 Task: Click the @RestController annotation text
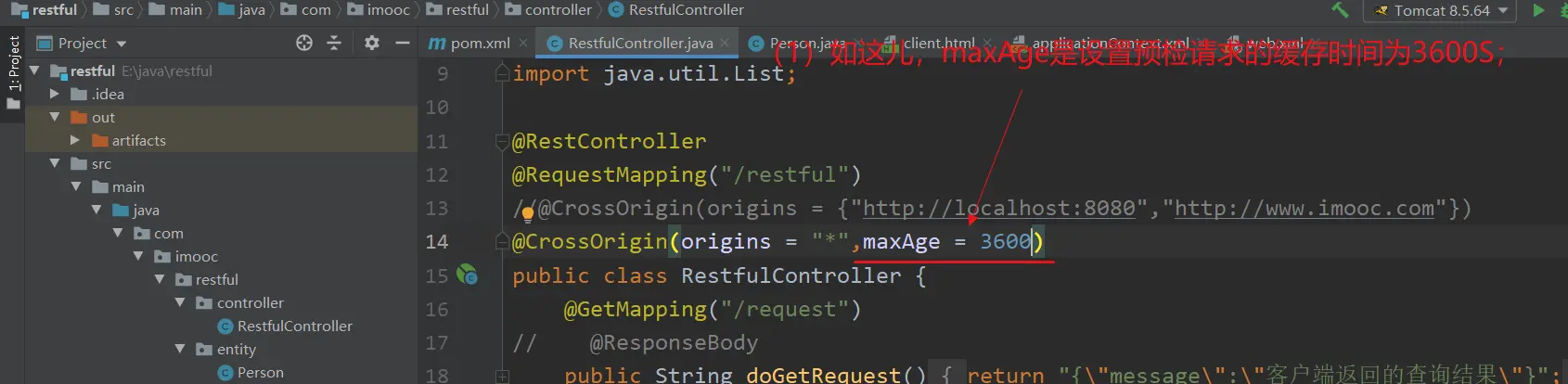pyautogui.click(x=610, y=142)
